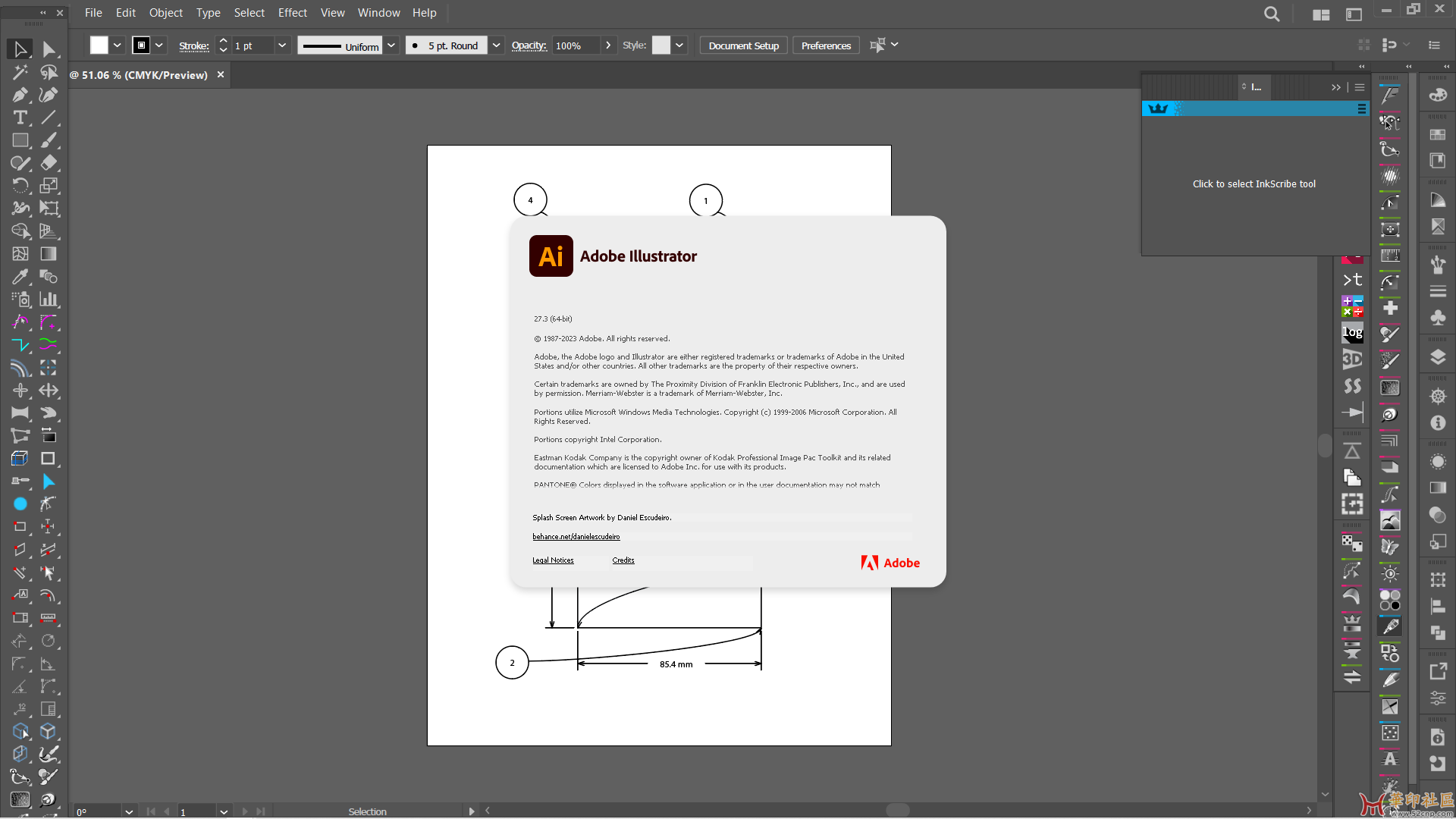Select the Eyedropper tool
The width and height of the screenshot is (1456, 819).
[20, 277]
